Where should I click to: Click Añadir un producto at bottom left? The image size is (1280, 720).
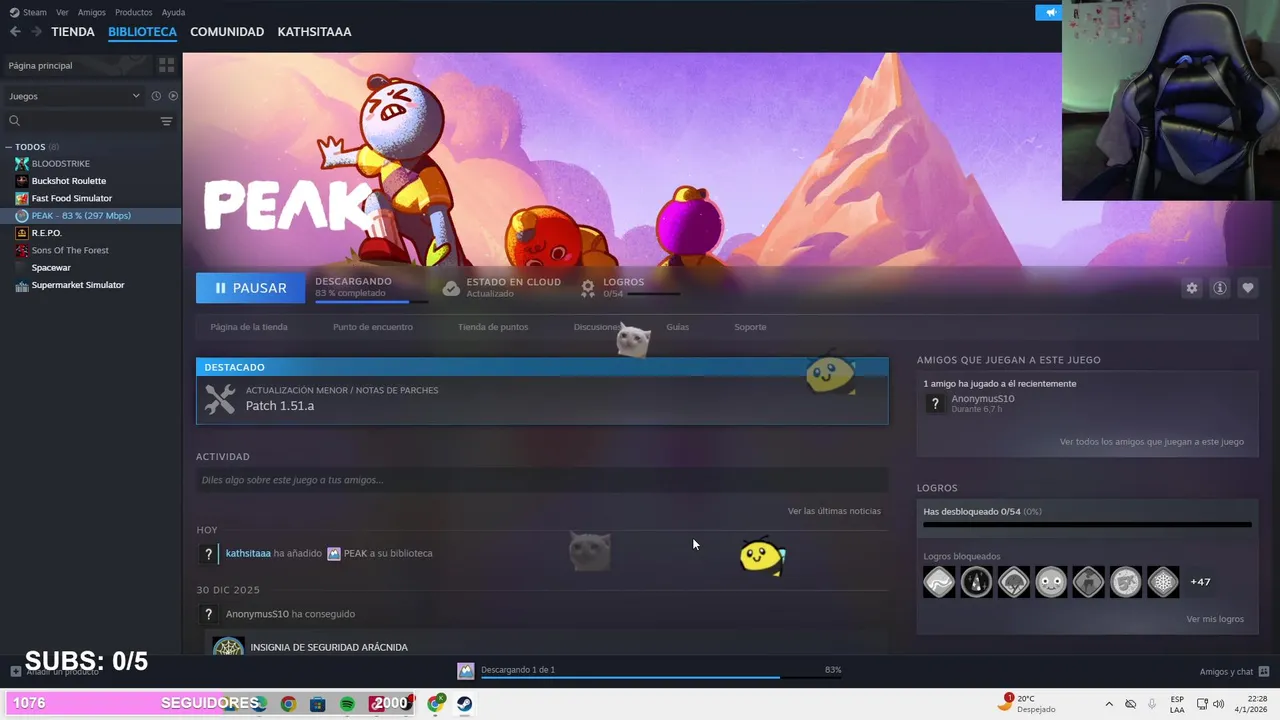coord(55,672)
